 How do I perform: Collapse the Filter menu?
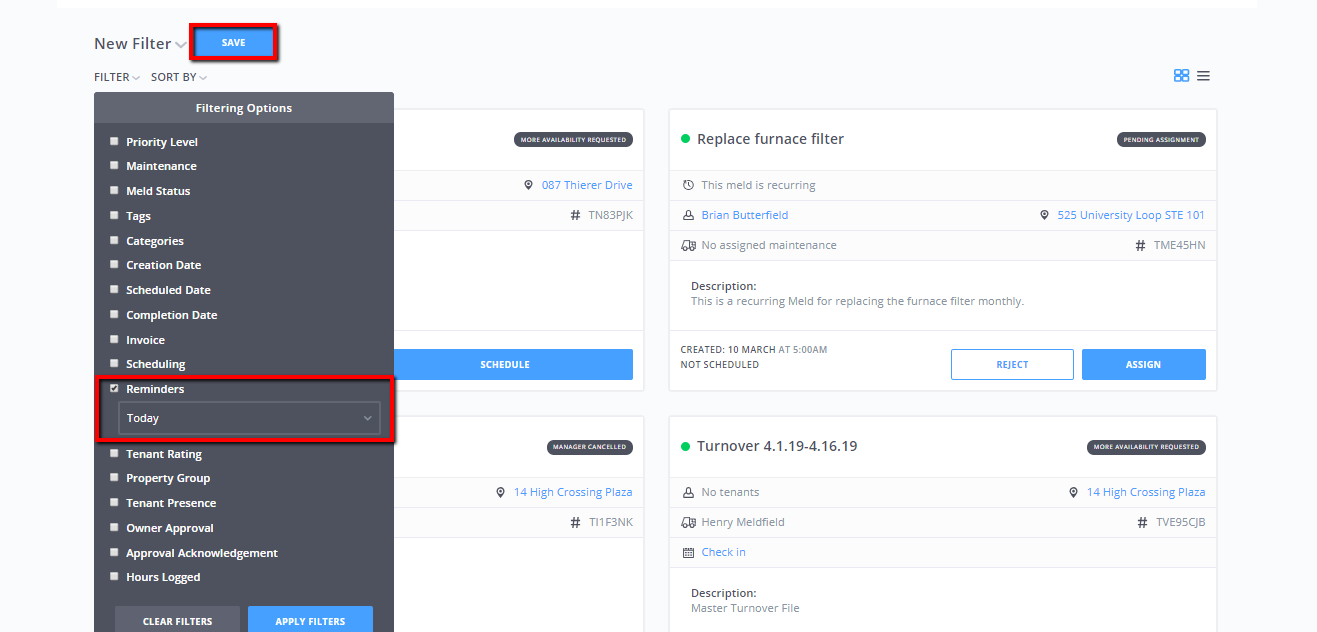[x=116, y=77]
